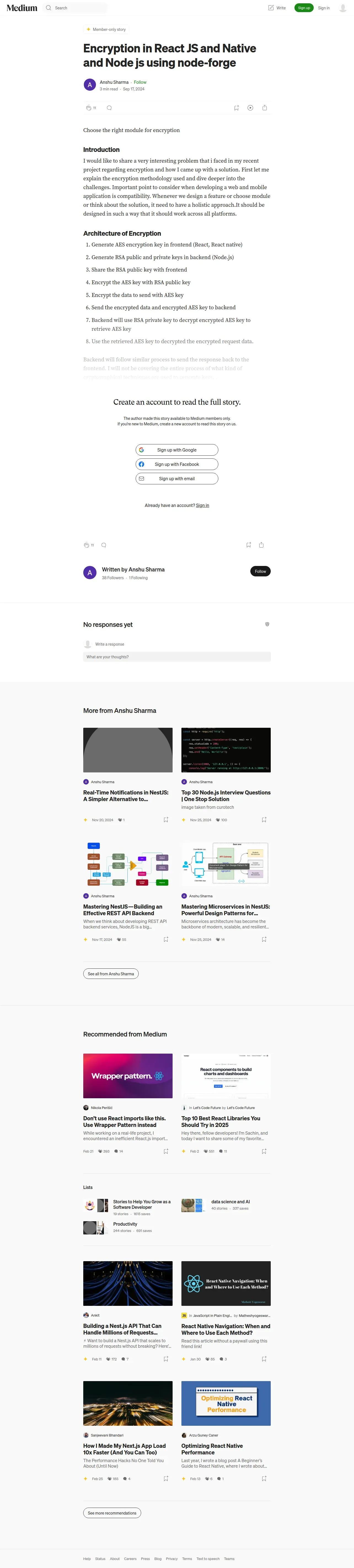Open the Privacy footer link
354x1568 pixels.
171,1559
